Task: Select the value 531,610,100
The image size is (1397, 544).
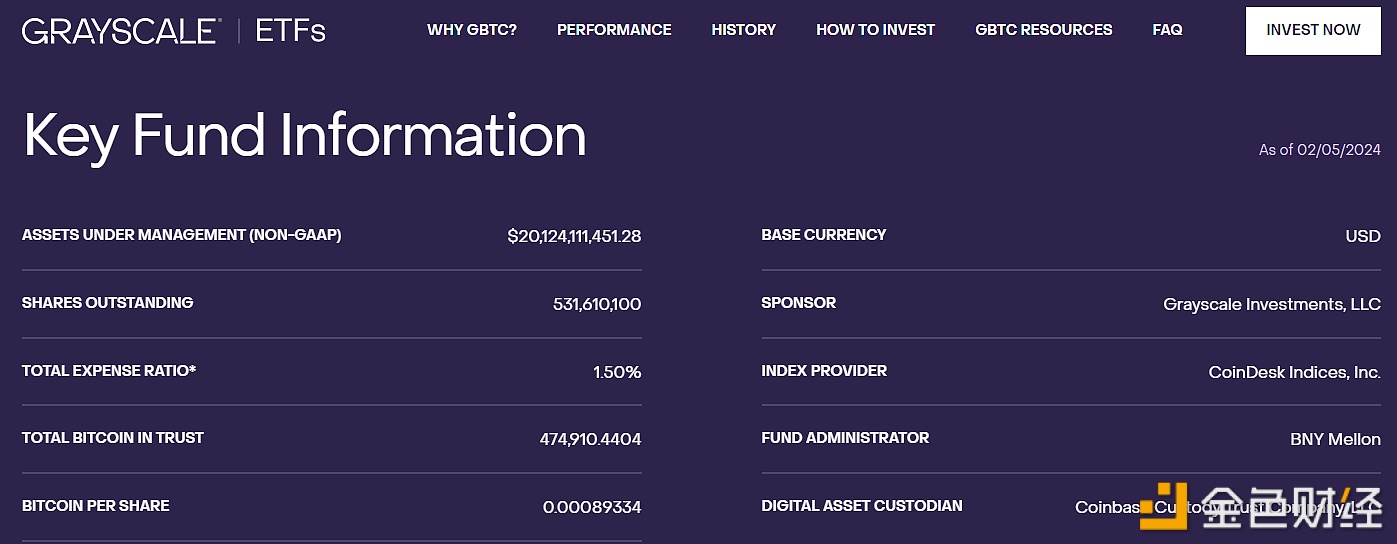Action: click(597, 304)
